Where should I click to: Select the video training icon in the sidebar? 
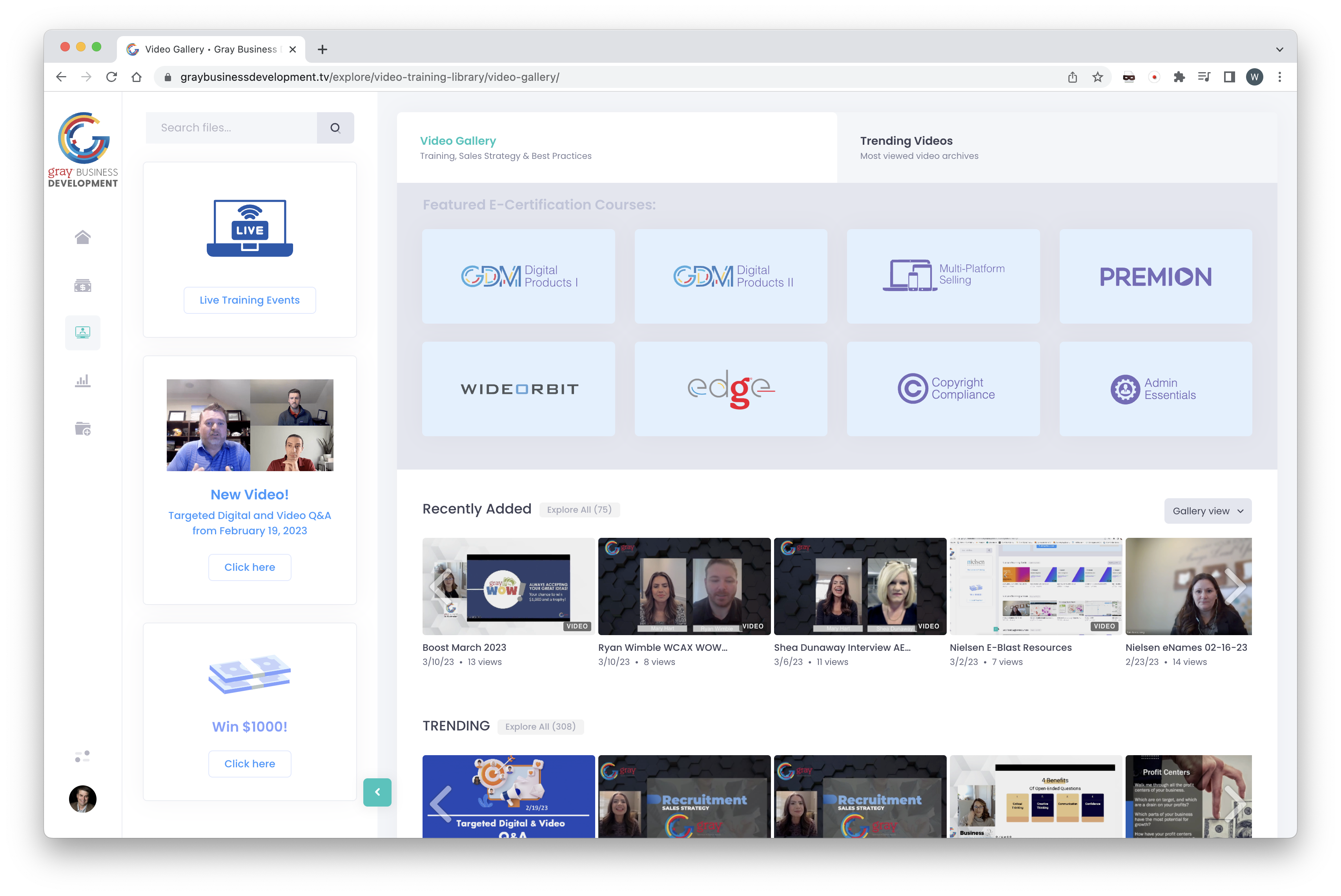tap(82, 333)
